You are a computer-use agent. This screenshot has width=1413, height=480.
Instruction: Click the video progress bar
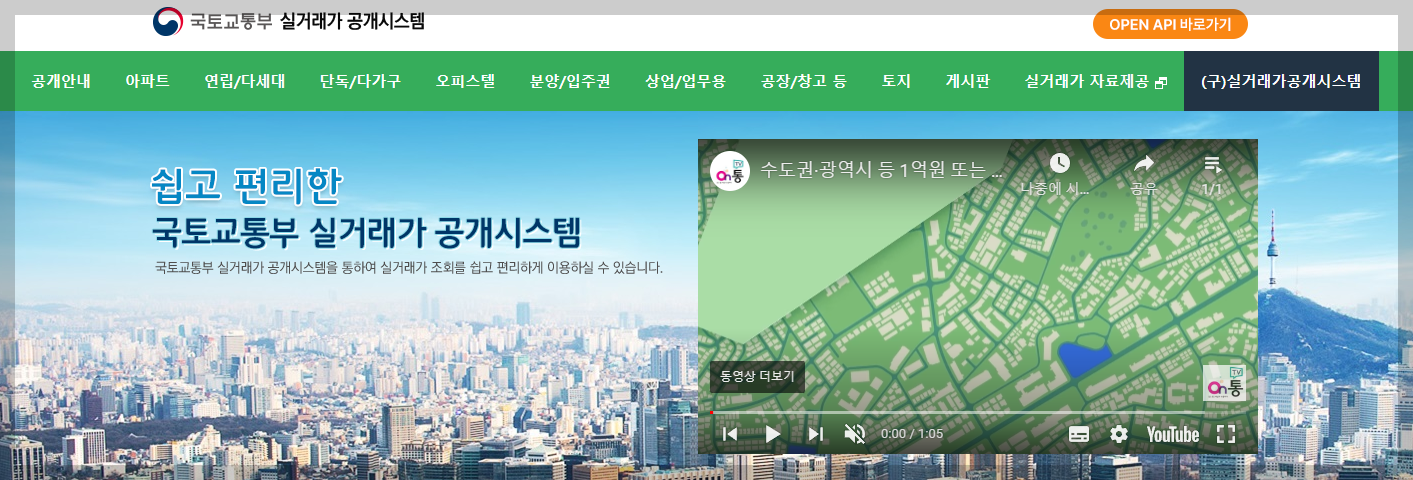pos(977,412)
